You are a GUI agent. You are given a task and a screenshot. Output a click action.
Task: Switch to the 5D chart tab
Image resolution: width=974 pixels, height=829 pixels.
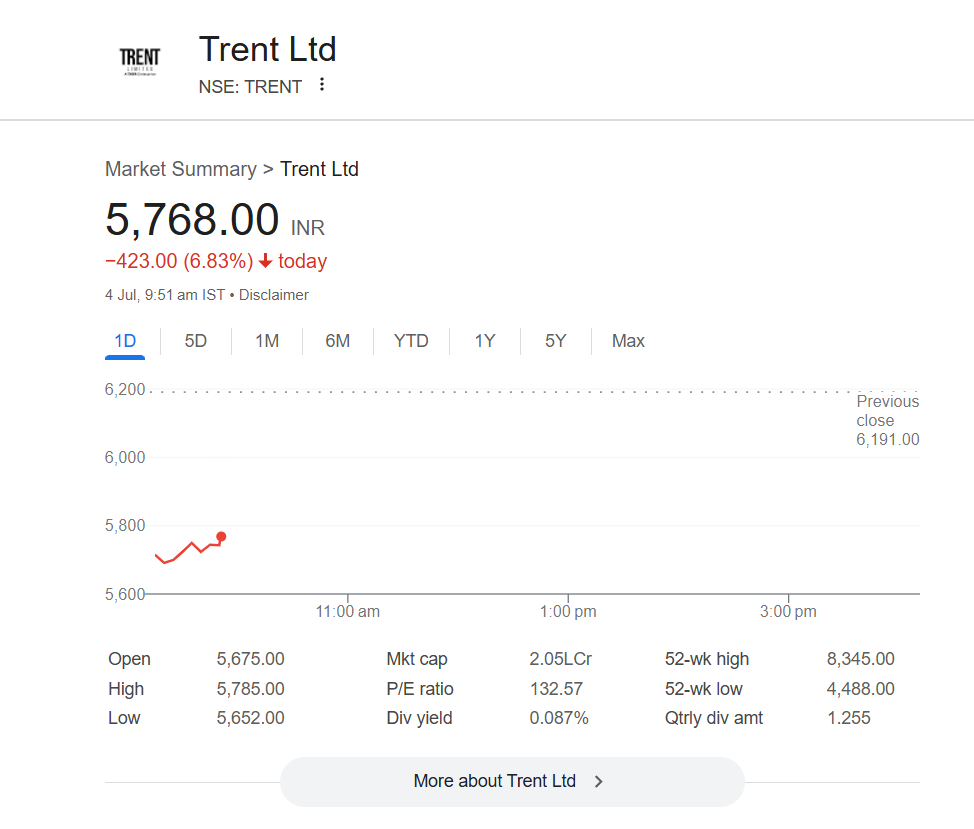point(196,341)
